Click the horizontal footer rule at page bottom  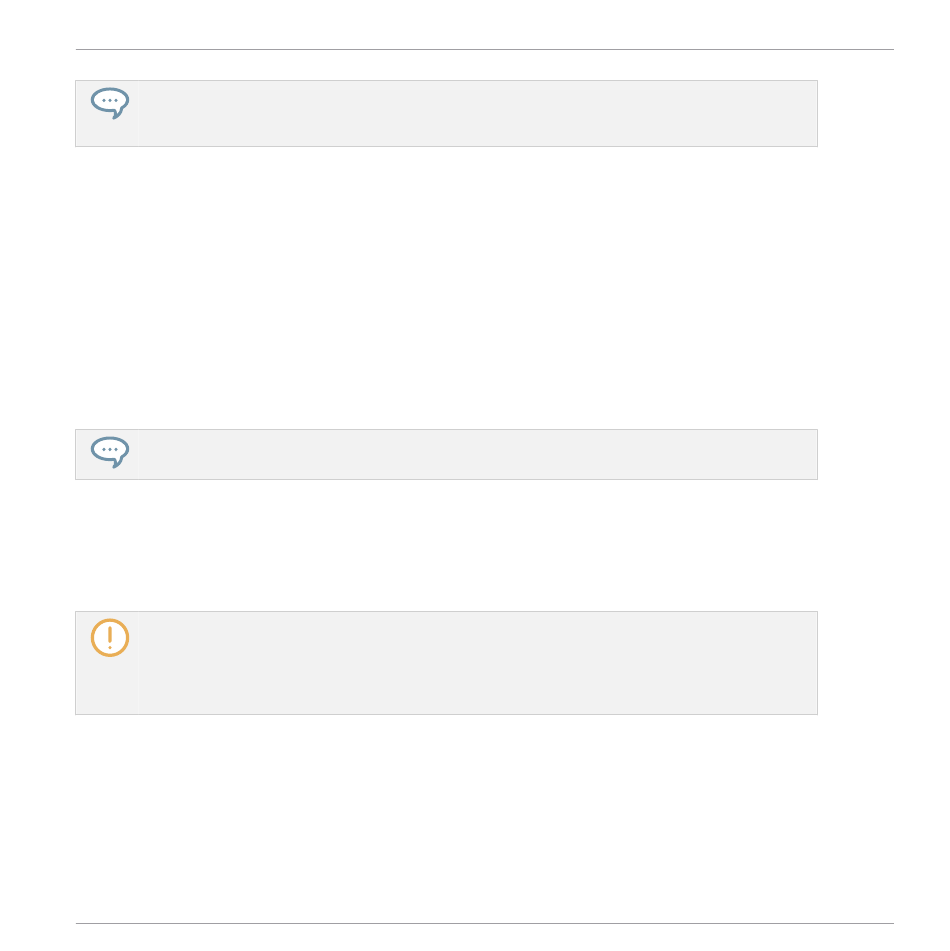click(485, 924)
